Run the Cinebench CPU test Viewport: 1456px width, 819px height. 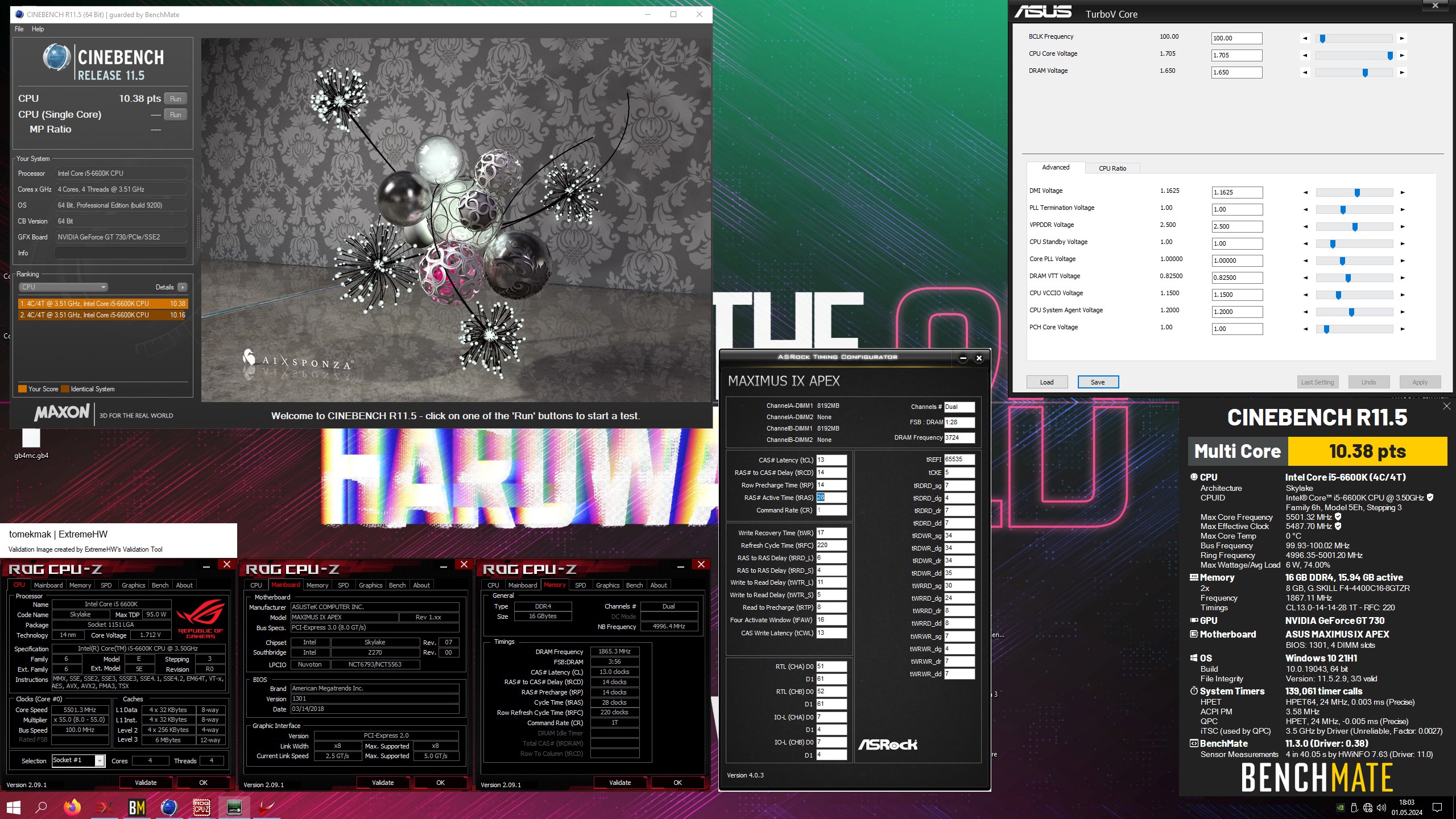pyautogui.click(x=176, y=99)
